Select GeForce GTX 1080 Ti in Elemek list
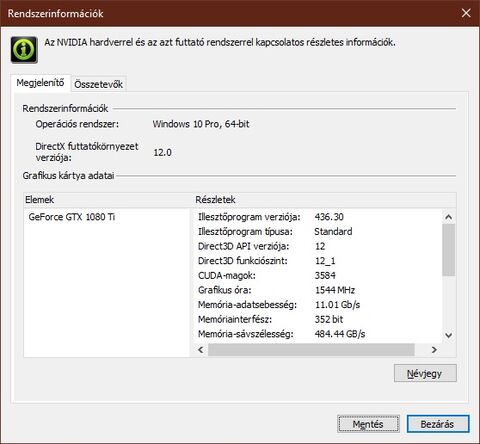480x444 pixels. tap(72, 217)
